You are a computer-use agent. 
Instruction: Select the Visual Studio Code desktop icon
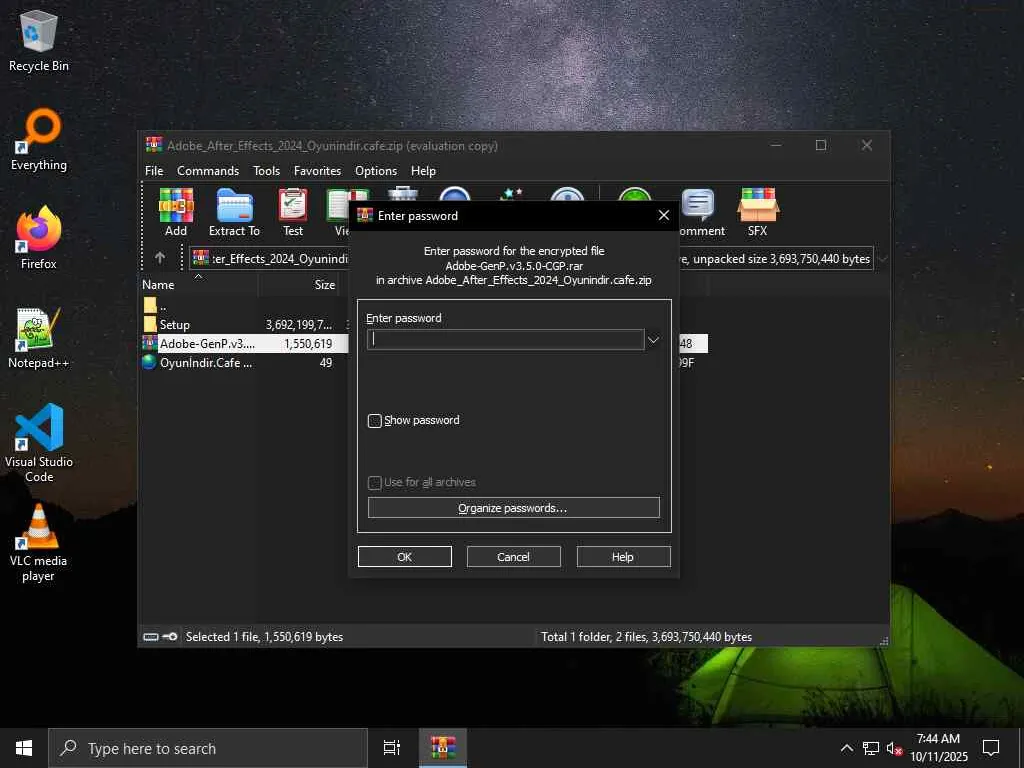coord(39,443)
